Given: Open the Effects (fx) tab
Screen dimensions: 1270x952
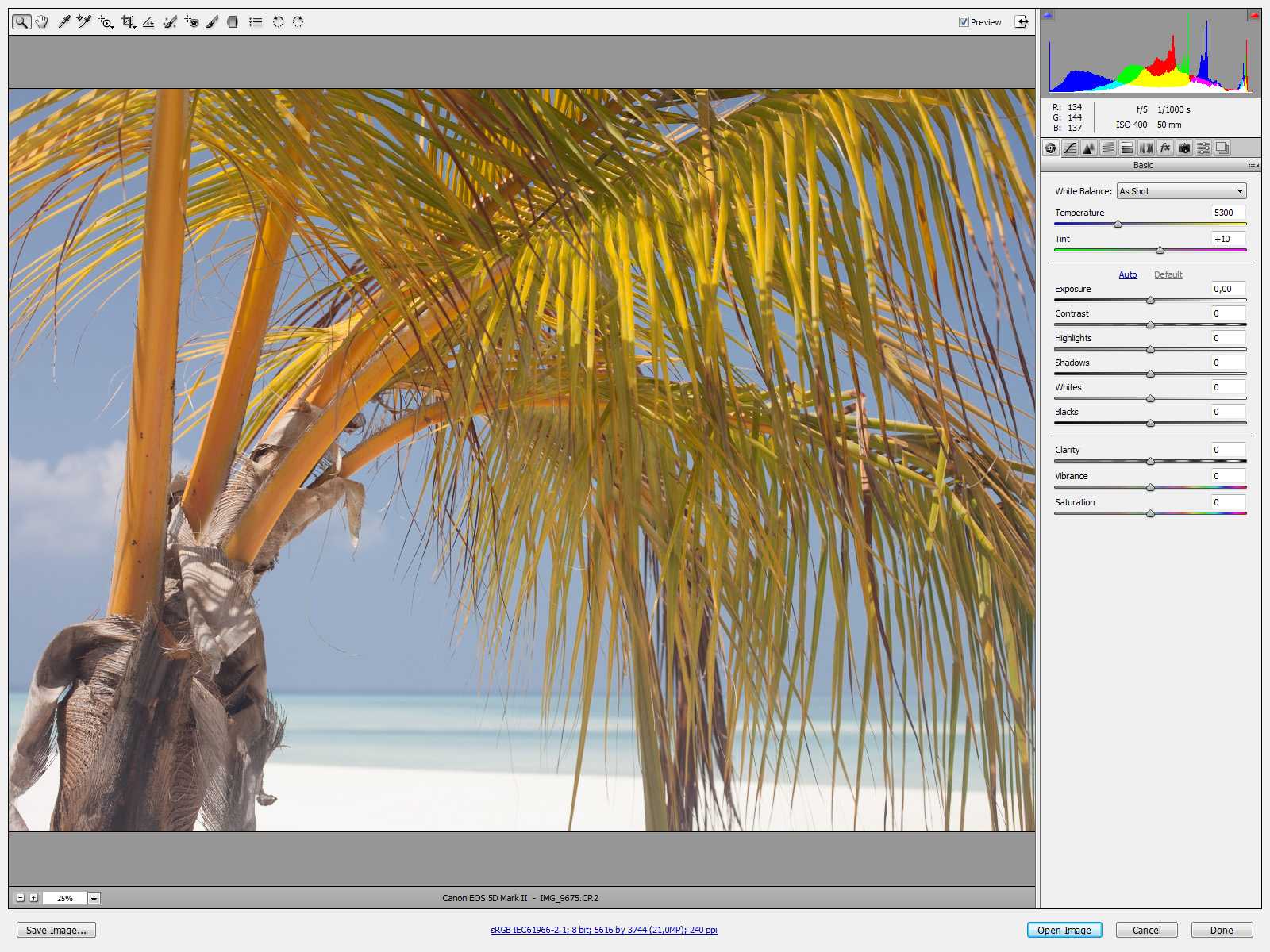Looking at the screenshot, I should [x=1165, y=148].
